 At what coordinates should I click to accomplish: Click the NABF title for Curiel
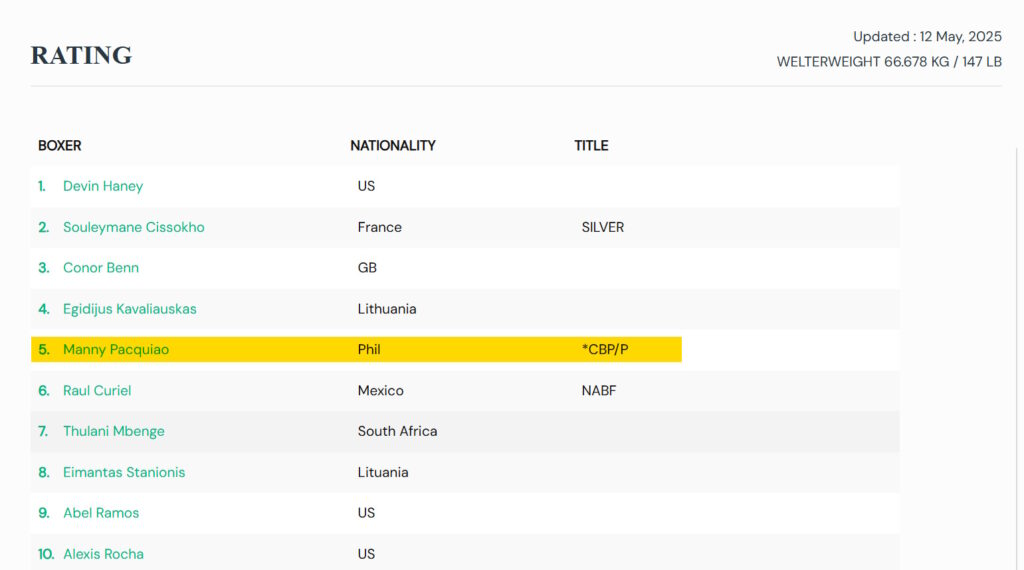tap(599, 391)
